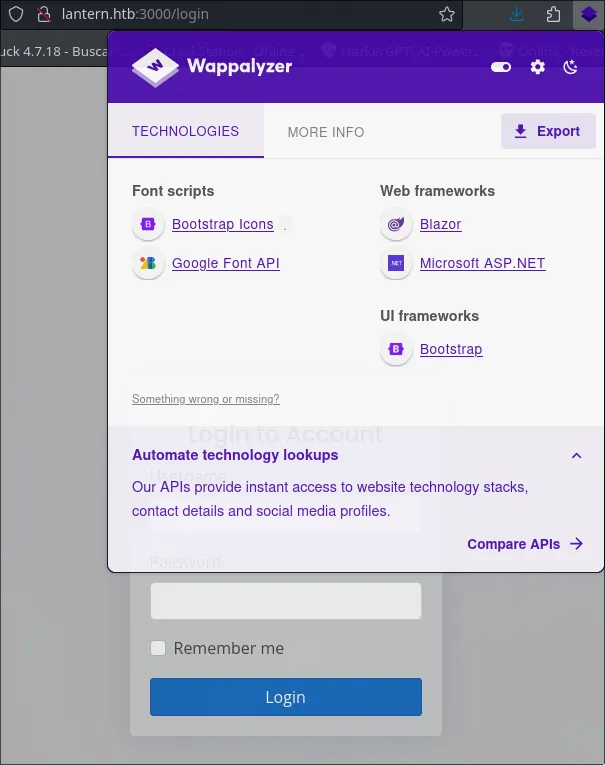Image resolution: width=605 pixels, height=765 pixels.
Task: Open Wappalyzer settings gear icon
Action: (x=537, y=67)
